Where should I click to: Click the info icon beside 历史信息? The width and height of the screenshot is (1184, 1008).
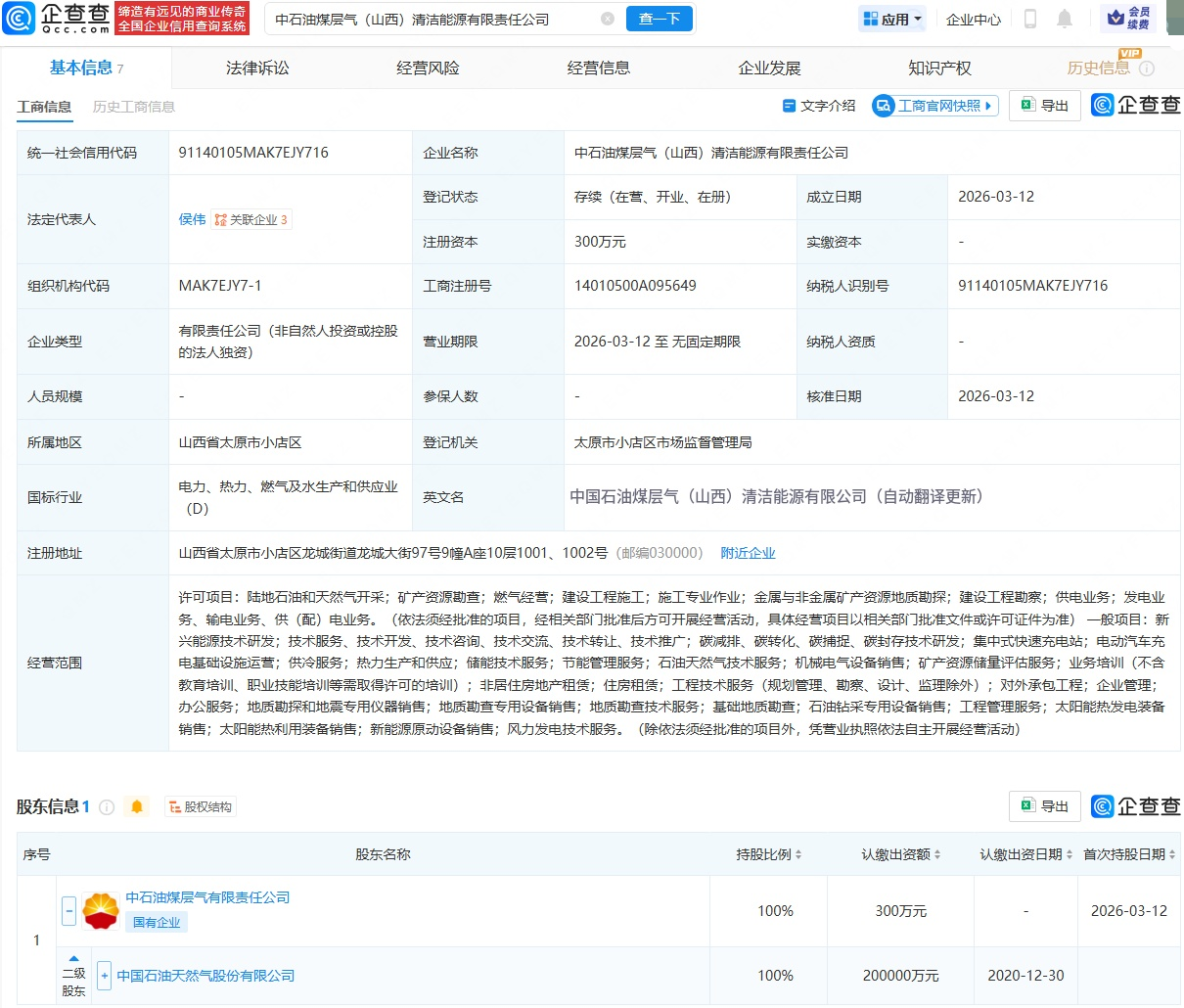pos(1147,69)
